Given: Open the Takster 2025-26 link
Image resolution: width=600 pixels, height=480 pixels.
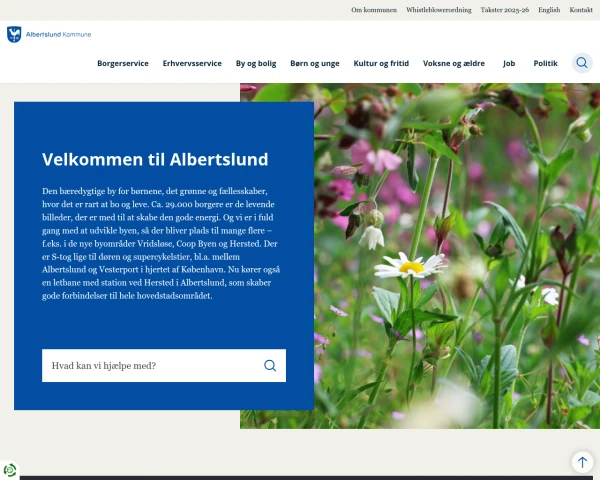Looking at the screenshot, I should coord(505,10).
